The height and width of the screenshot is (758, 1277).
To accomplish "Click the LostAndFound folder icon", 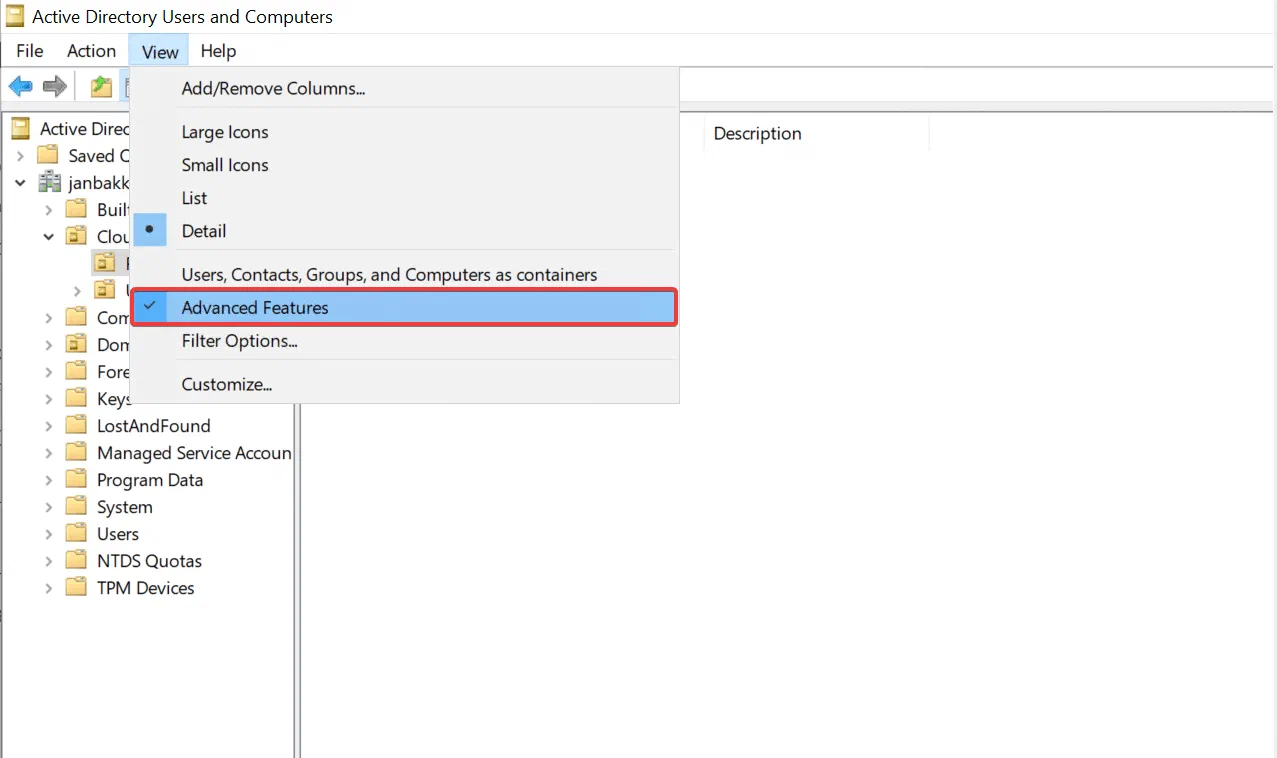I will pos(76,426).
